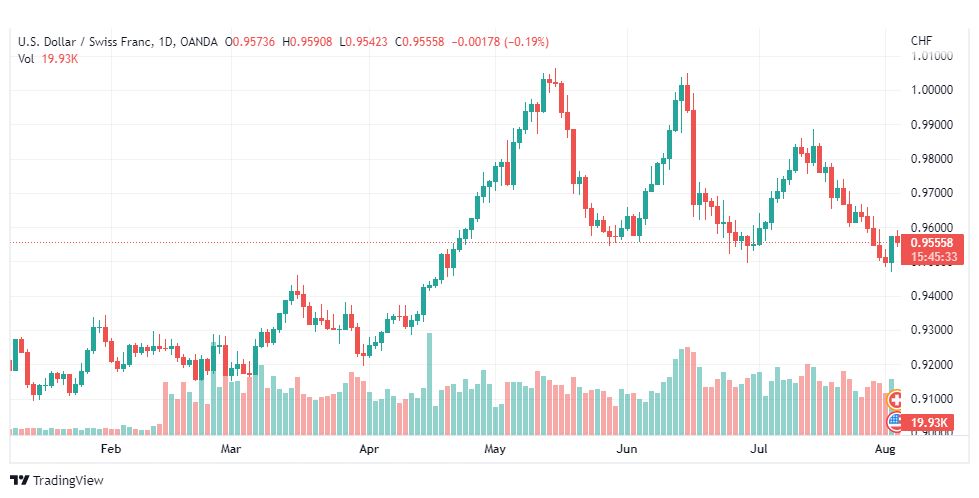Image resolution: width=979 pixels, height=498 pixels.
Task: Click the H0.95908 high value in legend
Action: [x=310, y=41]
